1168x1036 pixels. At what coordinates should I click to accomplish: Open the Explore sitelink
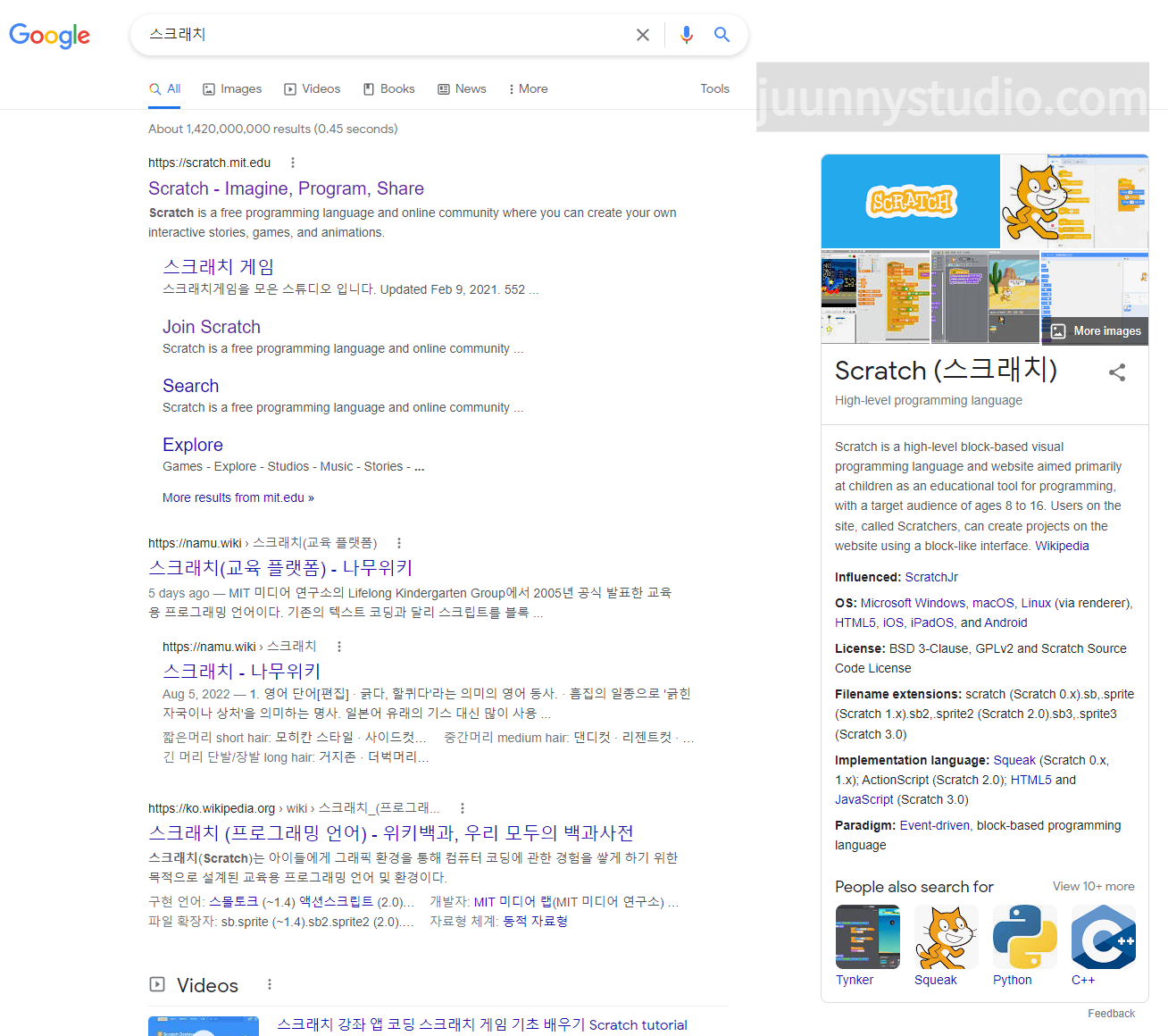click(193, 445)
